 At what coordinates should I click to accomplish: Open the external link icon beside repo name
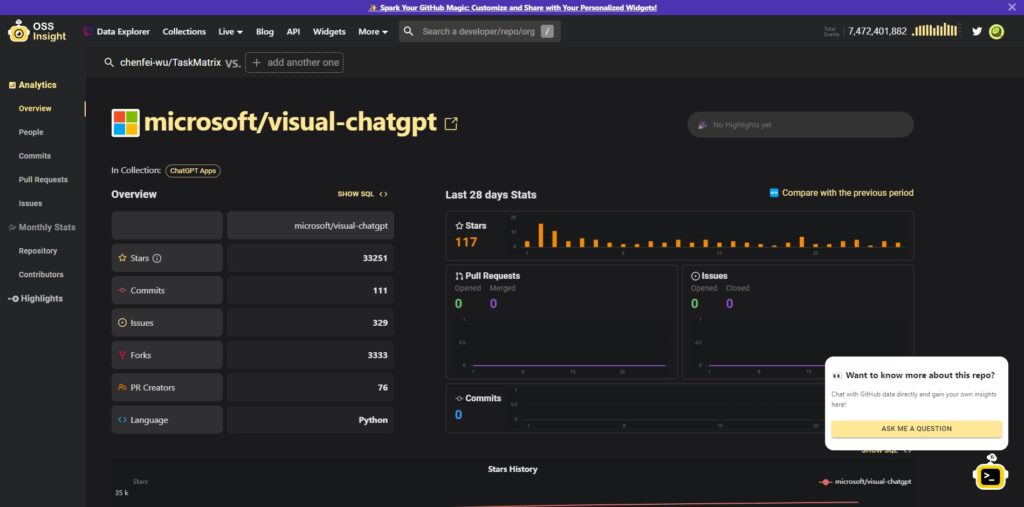click(451, 123)
